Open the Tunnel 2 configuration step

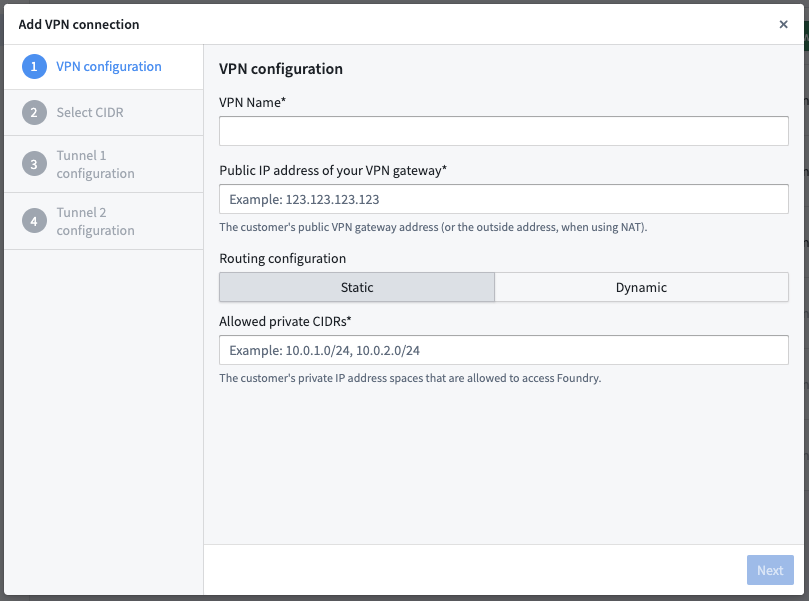click(x=96, y=221)
